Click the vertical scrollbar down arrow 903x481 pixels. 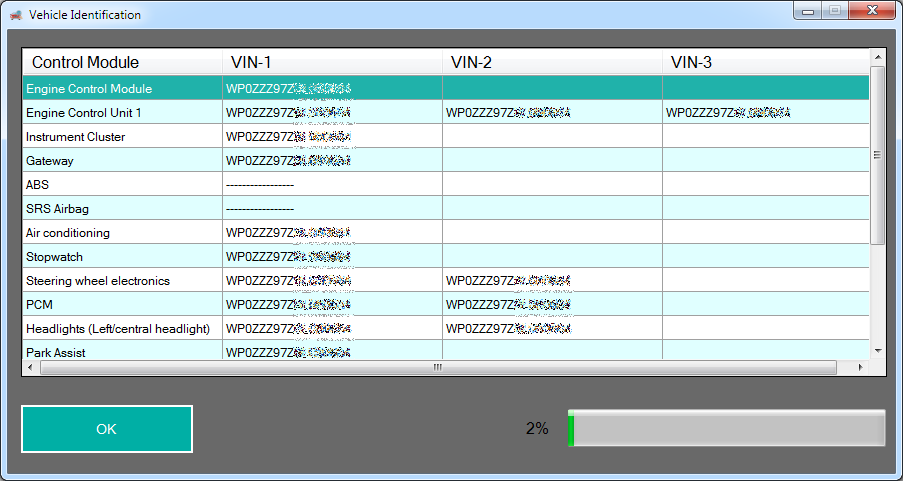click(877, 351)
